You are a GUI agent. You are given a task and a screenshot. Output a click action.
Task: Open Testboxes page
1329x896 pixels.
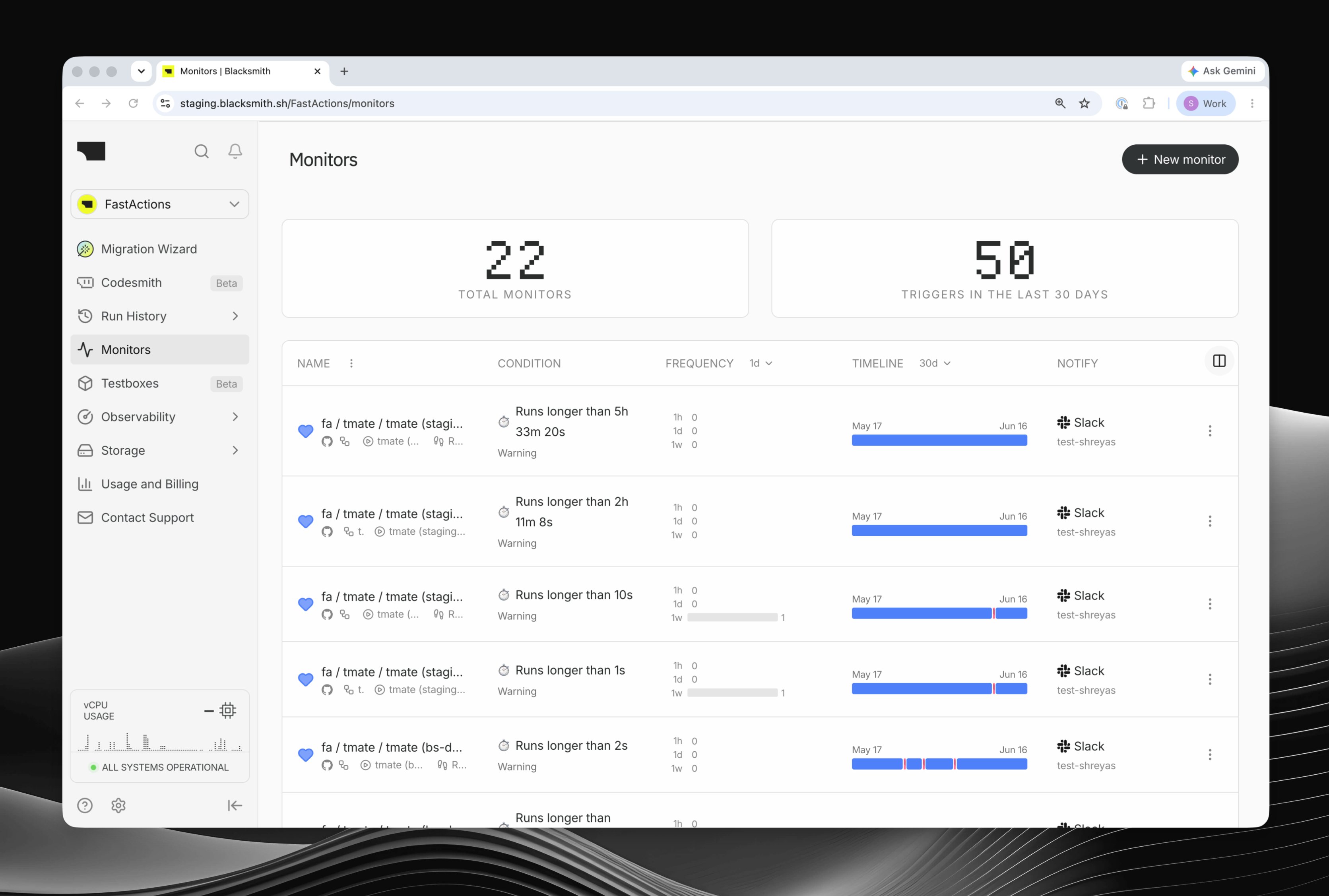pos(160,384)
